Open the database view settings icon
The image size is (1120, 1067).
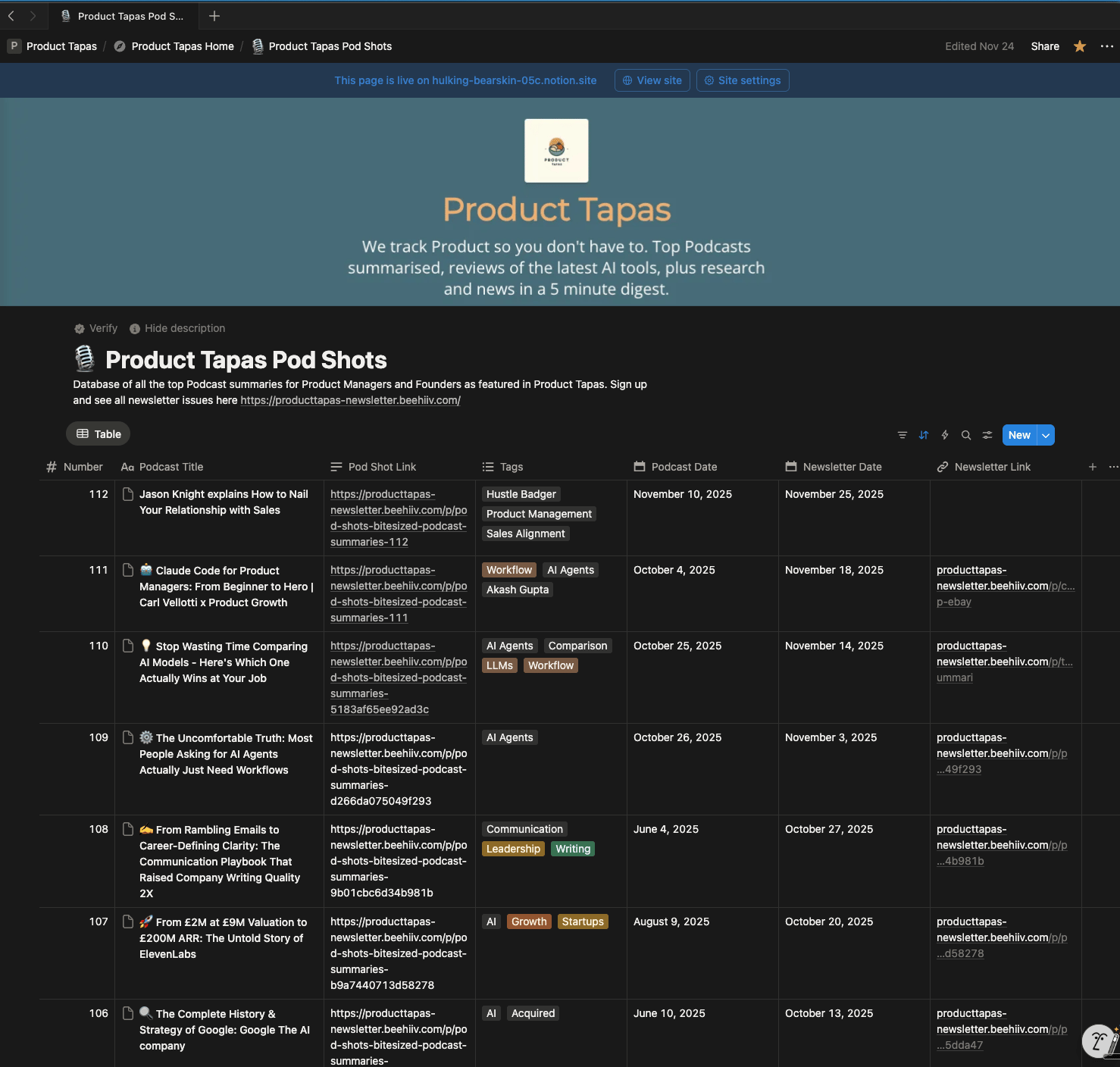pos(987,435)
